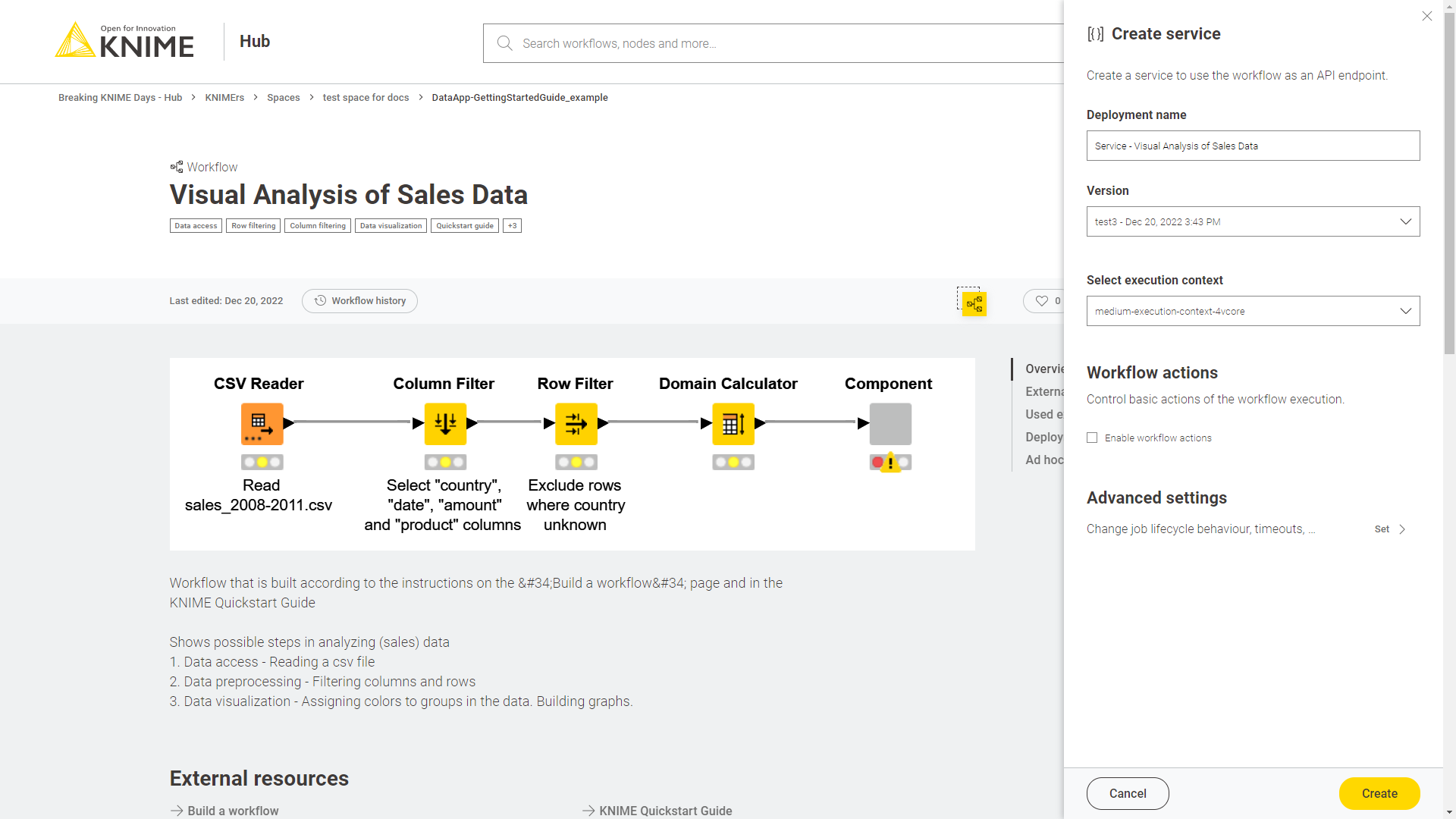Click Column Filter traffic light status
This screenshot has width=1456, height=819.
point(445,462)
